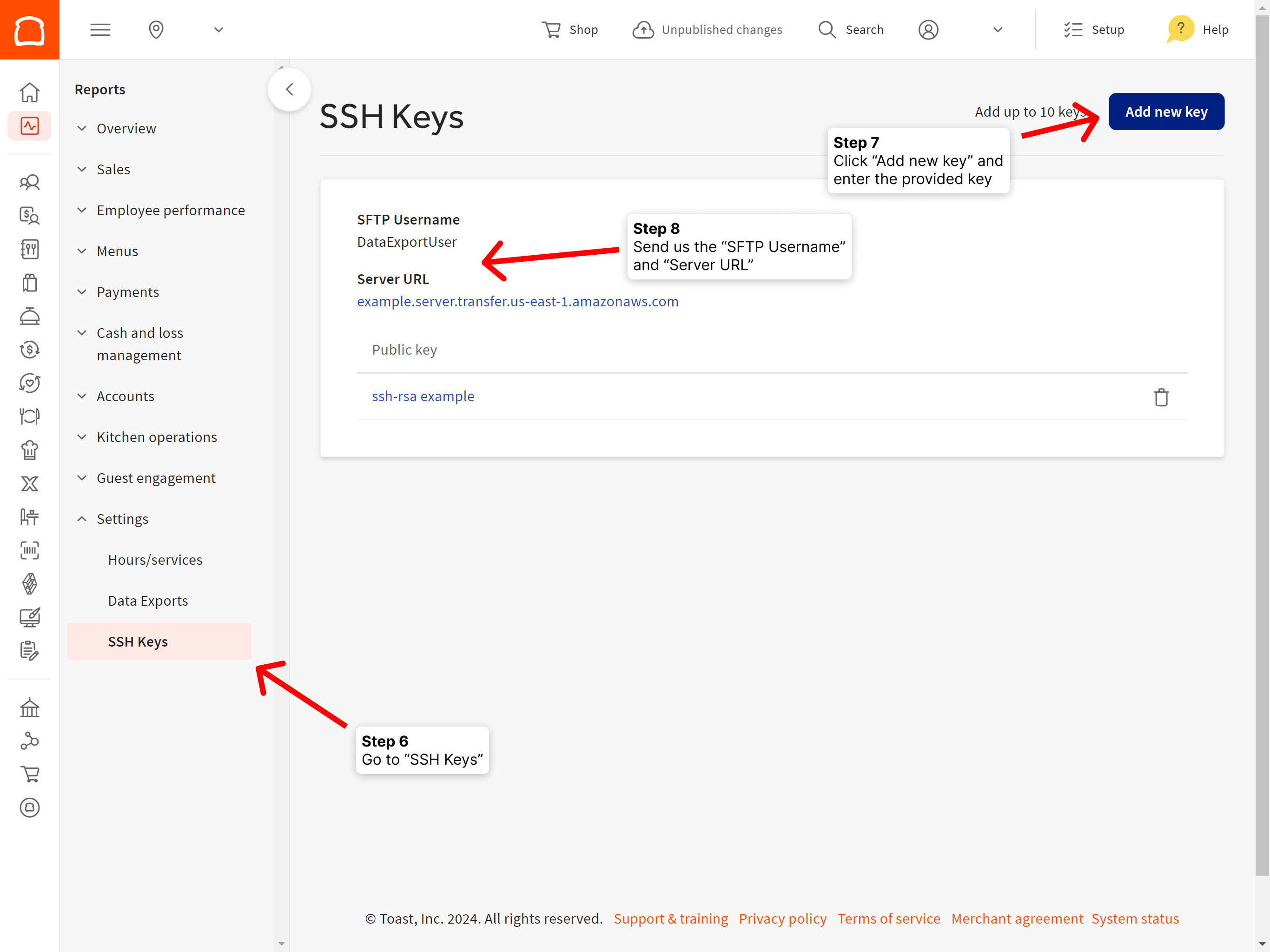Open Data Exports settings page

pyautogui.click(x=147, y=601)
